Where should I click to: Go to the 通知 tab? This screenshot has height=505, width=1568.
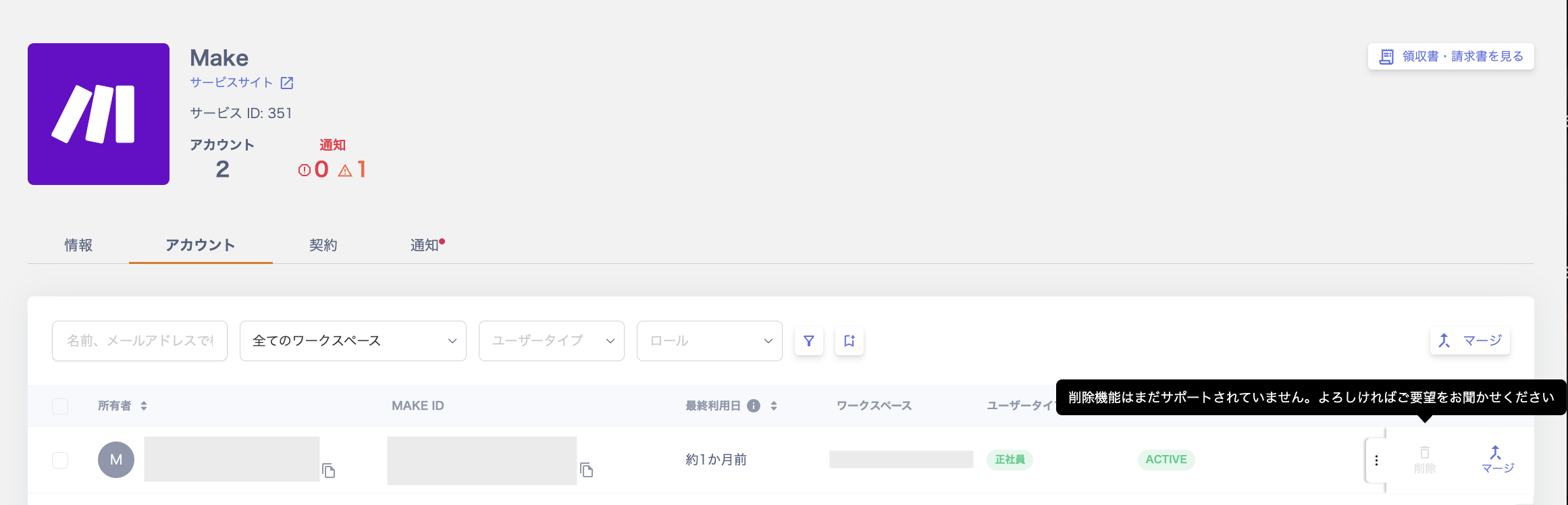click(425, 245)
